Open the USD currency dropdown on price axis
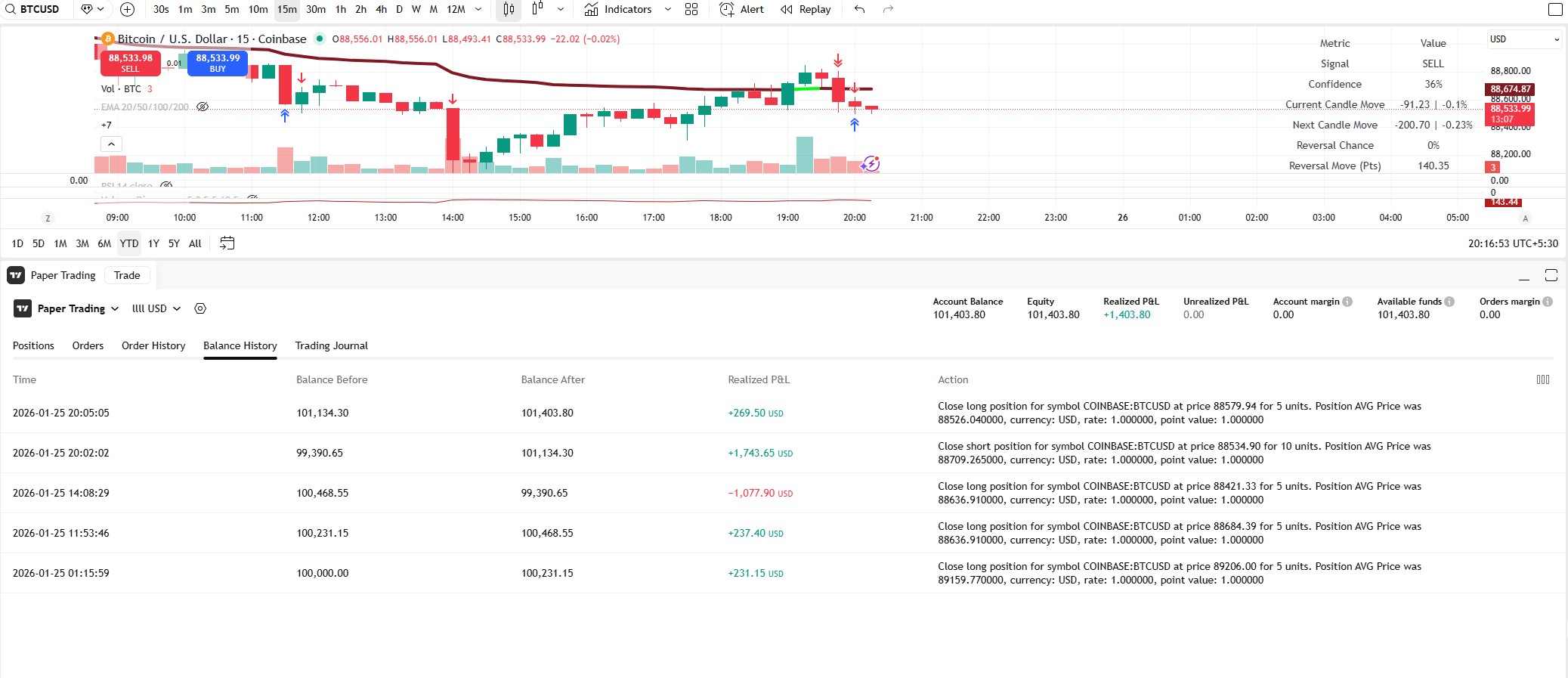 (1524, 39)
